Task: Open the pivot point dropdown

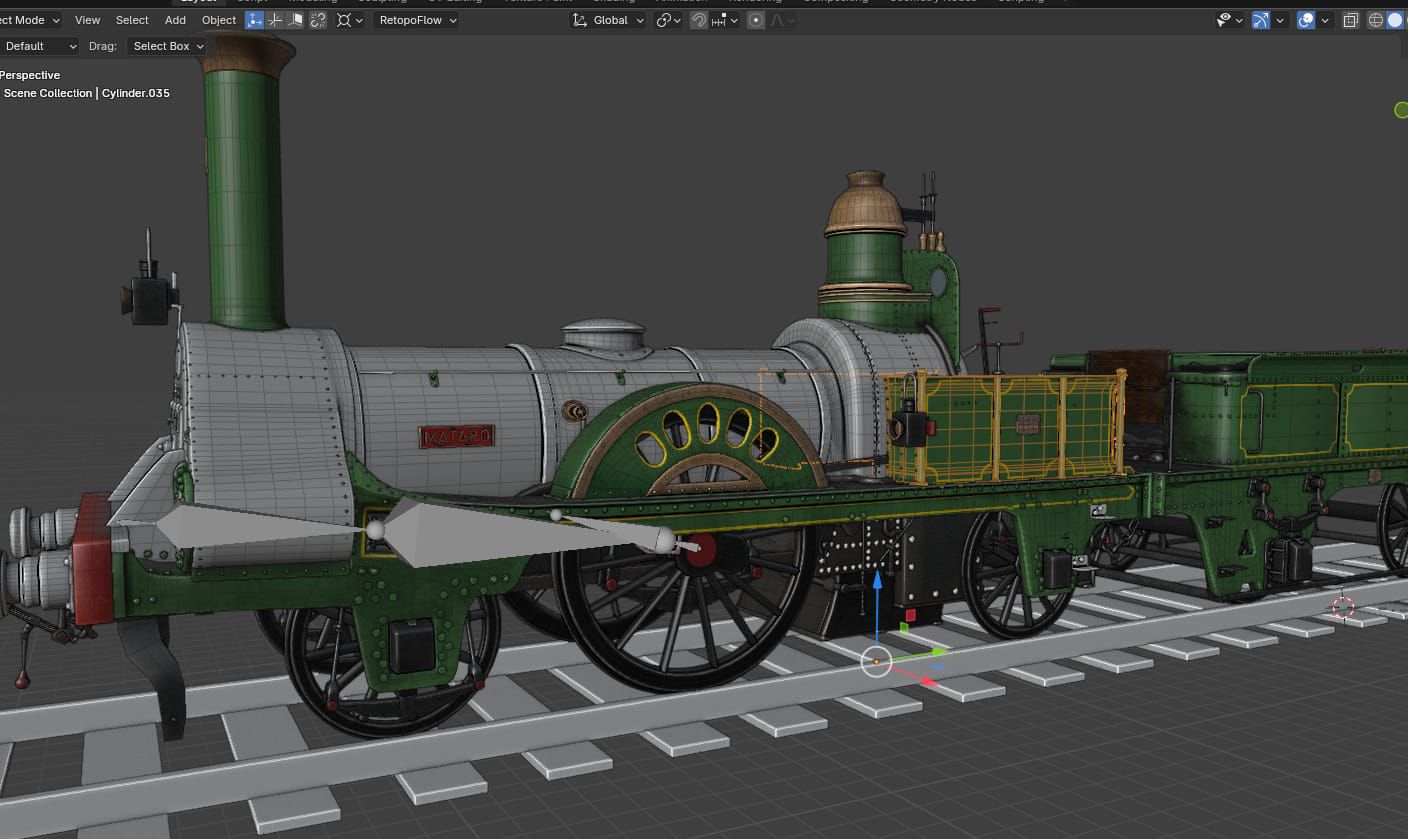Action: point(668,20)
